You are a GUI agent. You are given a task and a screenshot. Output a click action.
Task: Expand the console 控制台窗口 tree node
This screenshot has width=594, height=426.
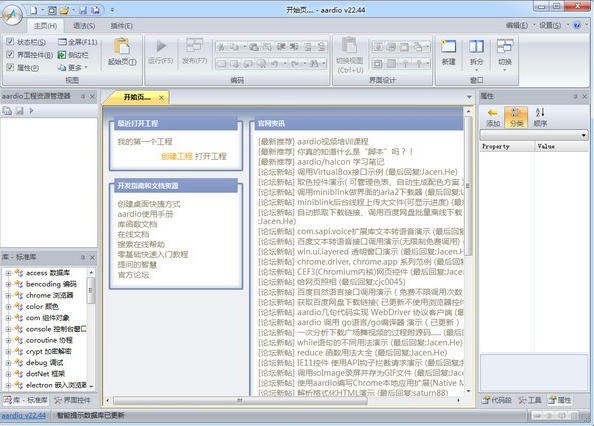click(x=8, y=329)
